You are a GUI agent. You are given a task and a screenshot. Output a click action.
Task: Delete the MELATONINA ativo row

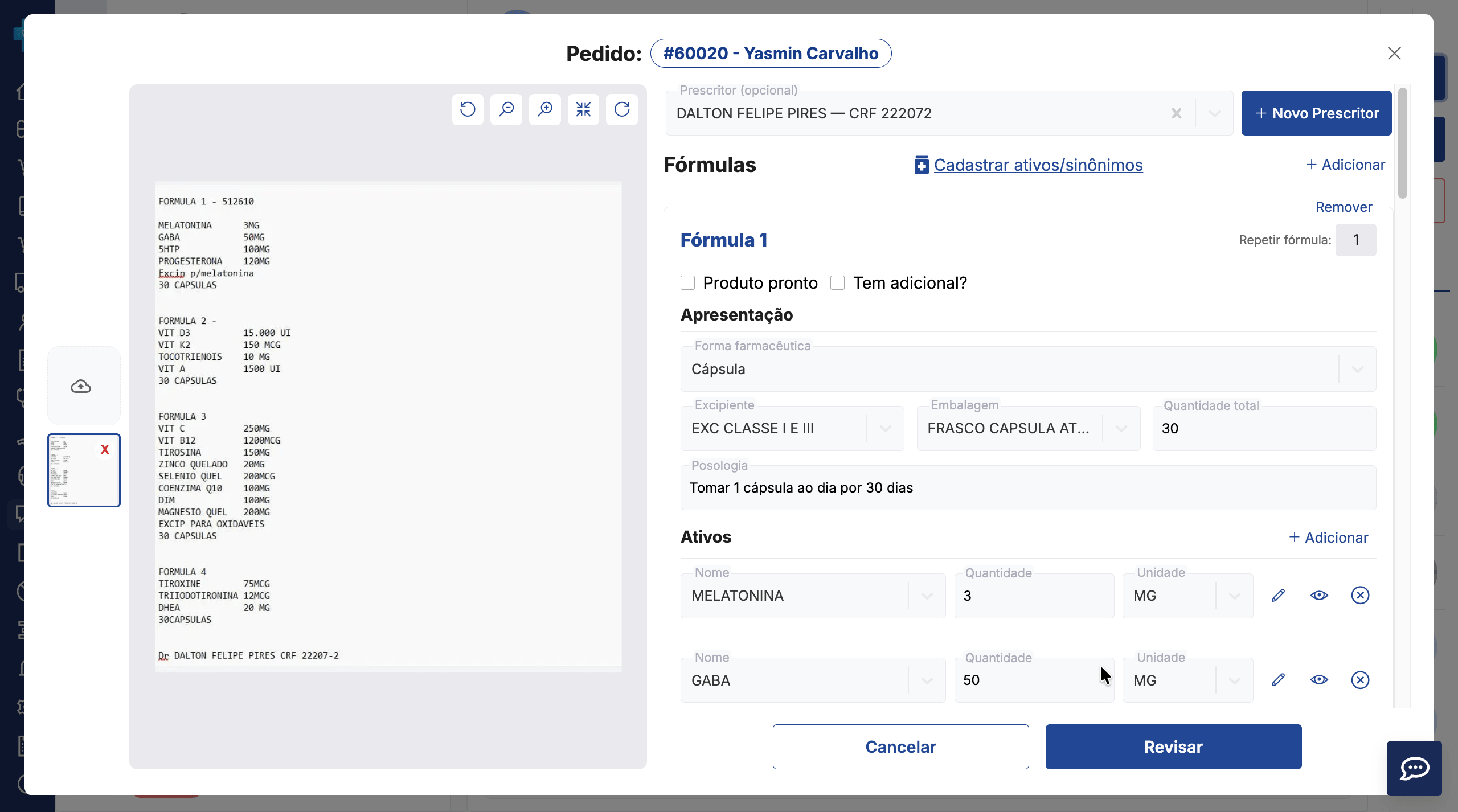click(x=1360, y=596)
